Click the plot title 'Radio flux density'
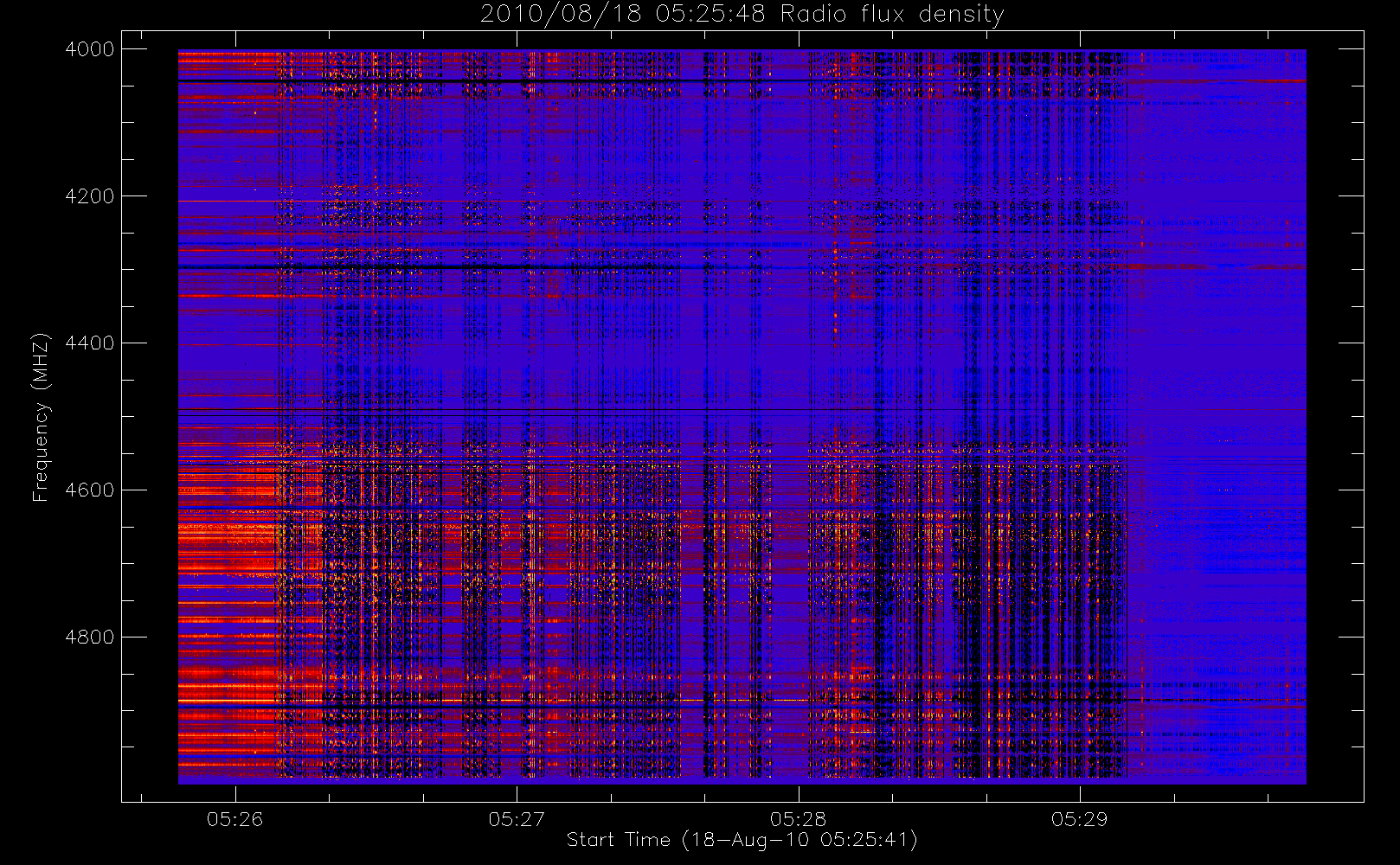Image resolution: width=1400 pixels, height=865 pixels. 892,15
